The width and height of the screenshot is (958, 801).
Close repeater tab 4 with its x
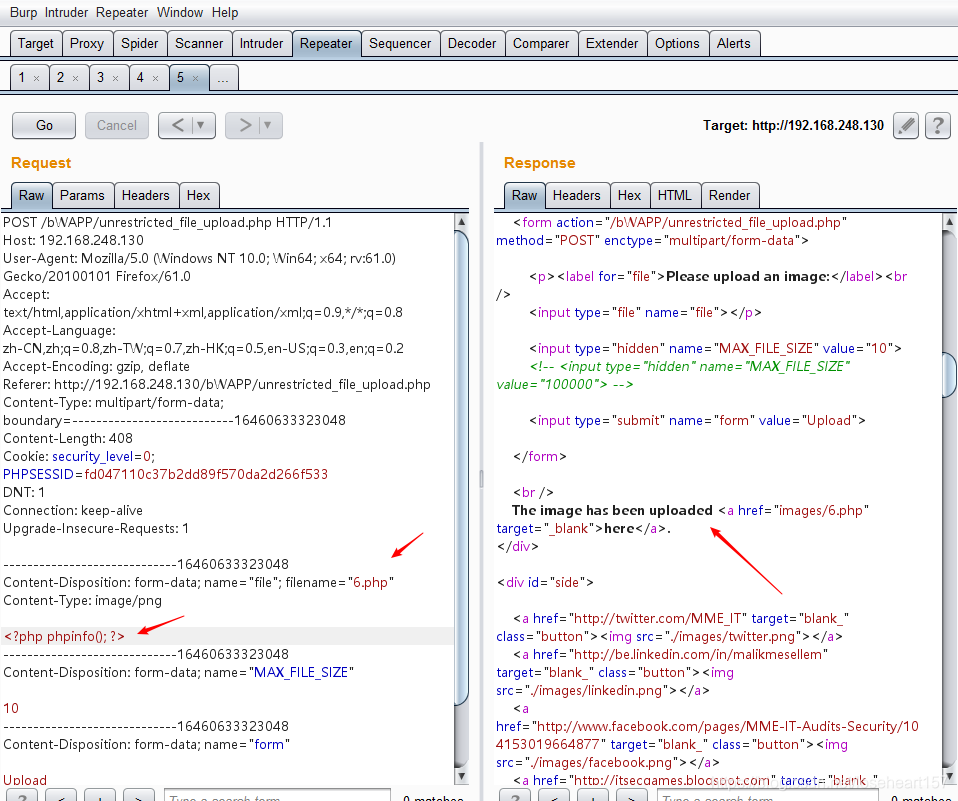(x=155, y=78)
